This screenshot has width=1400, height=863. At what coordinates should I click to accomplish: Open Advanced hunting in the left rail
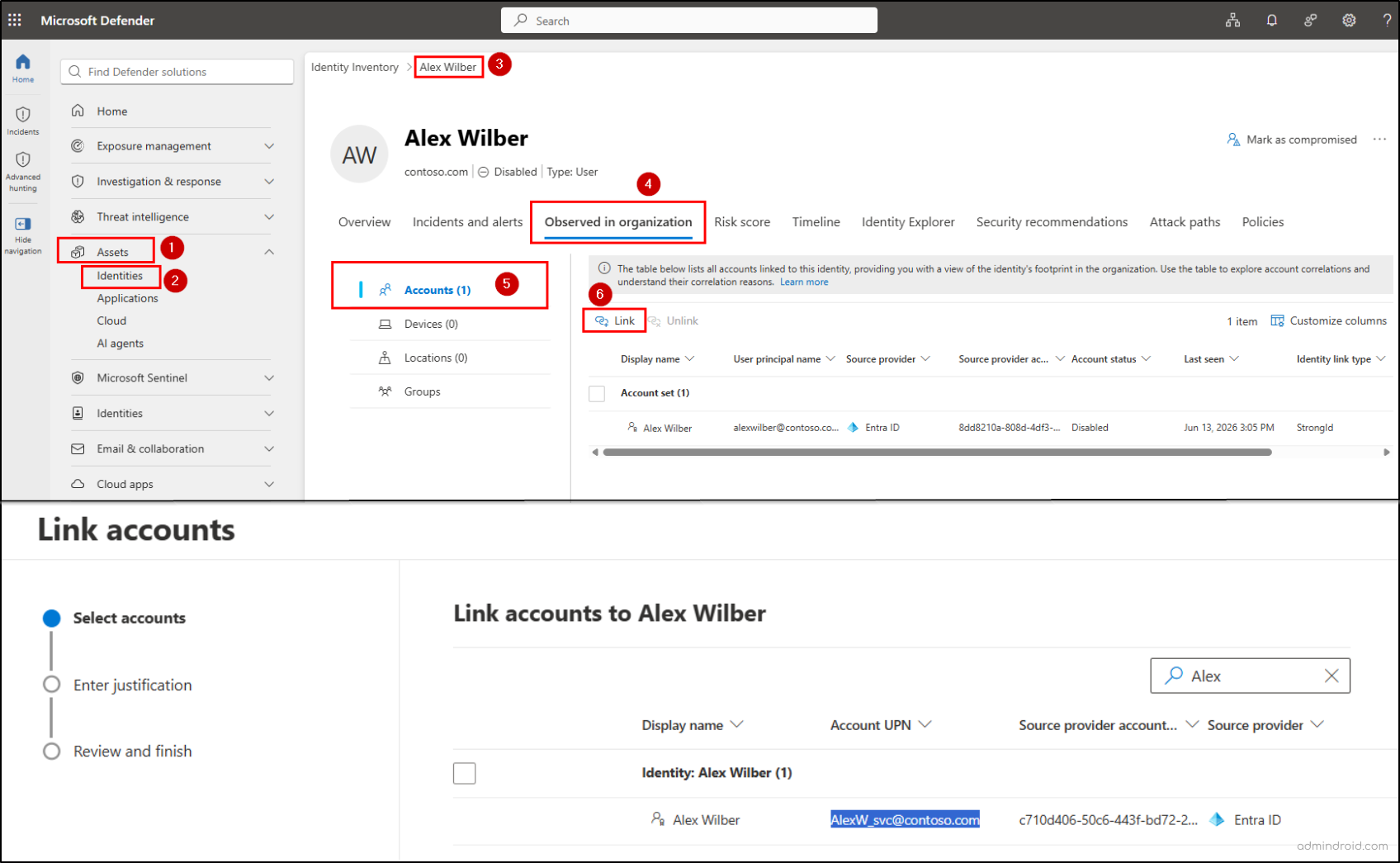click(23, 172)
